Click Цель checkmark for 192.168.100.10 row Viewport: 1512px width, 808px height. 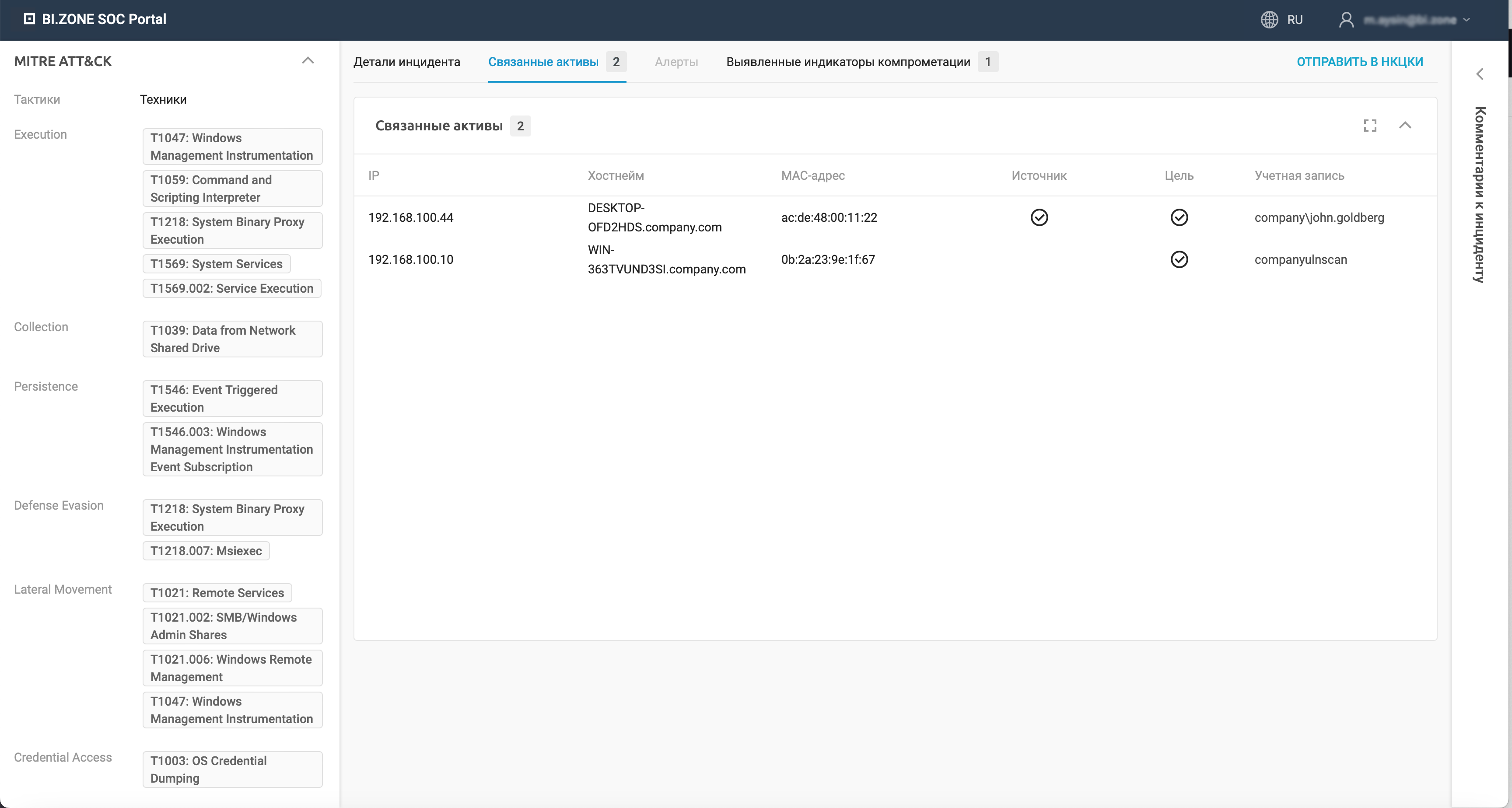coord(1179,259)
